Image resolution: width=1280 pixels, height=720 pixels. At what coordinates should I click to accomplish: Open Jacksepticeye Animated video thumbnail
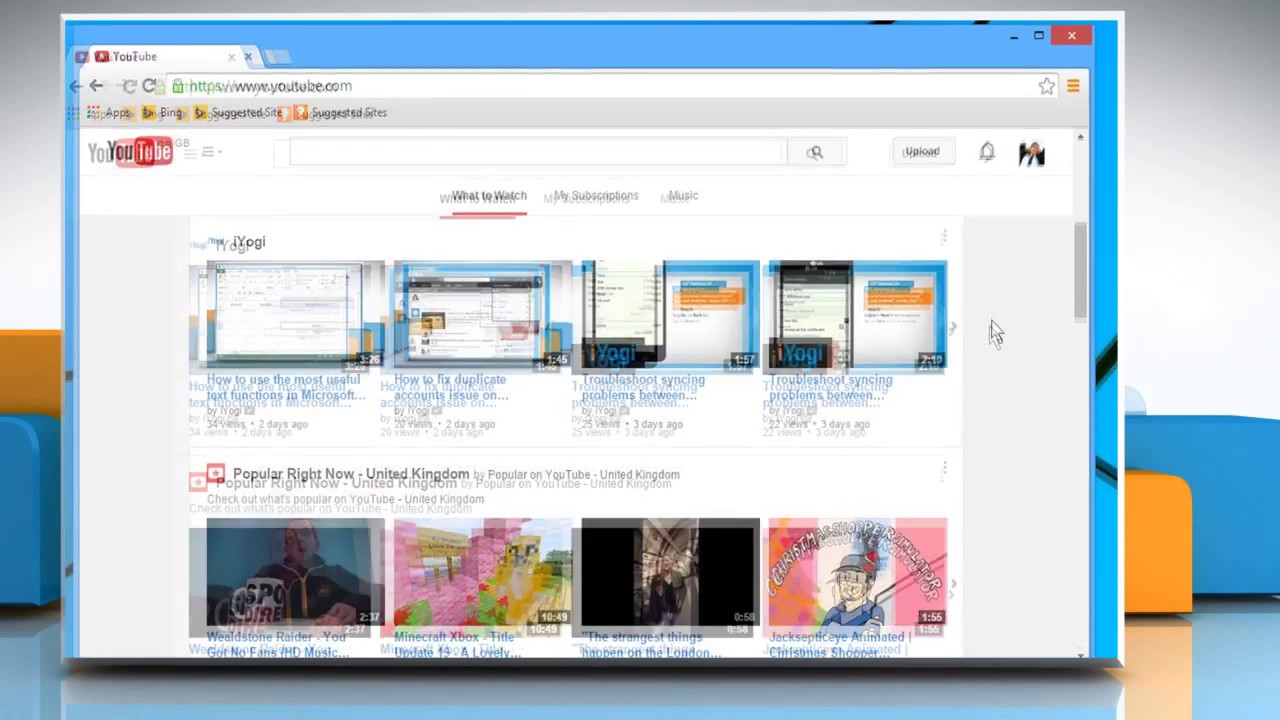tap(858, 573)
